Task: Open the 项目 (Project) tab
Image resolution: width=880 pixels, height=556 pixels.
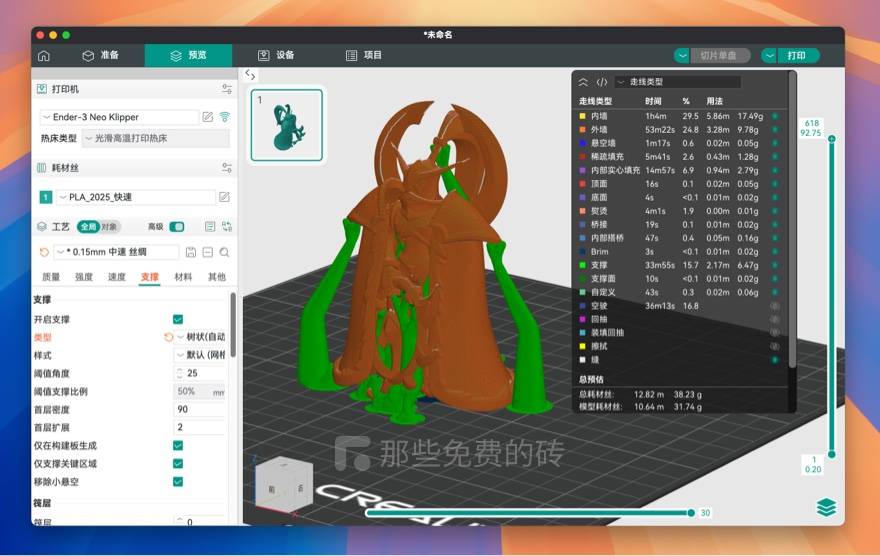Action: click(364, 55)
